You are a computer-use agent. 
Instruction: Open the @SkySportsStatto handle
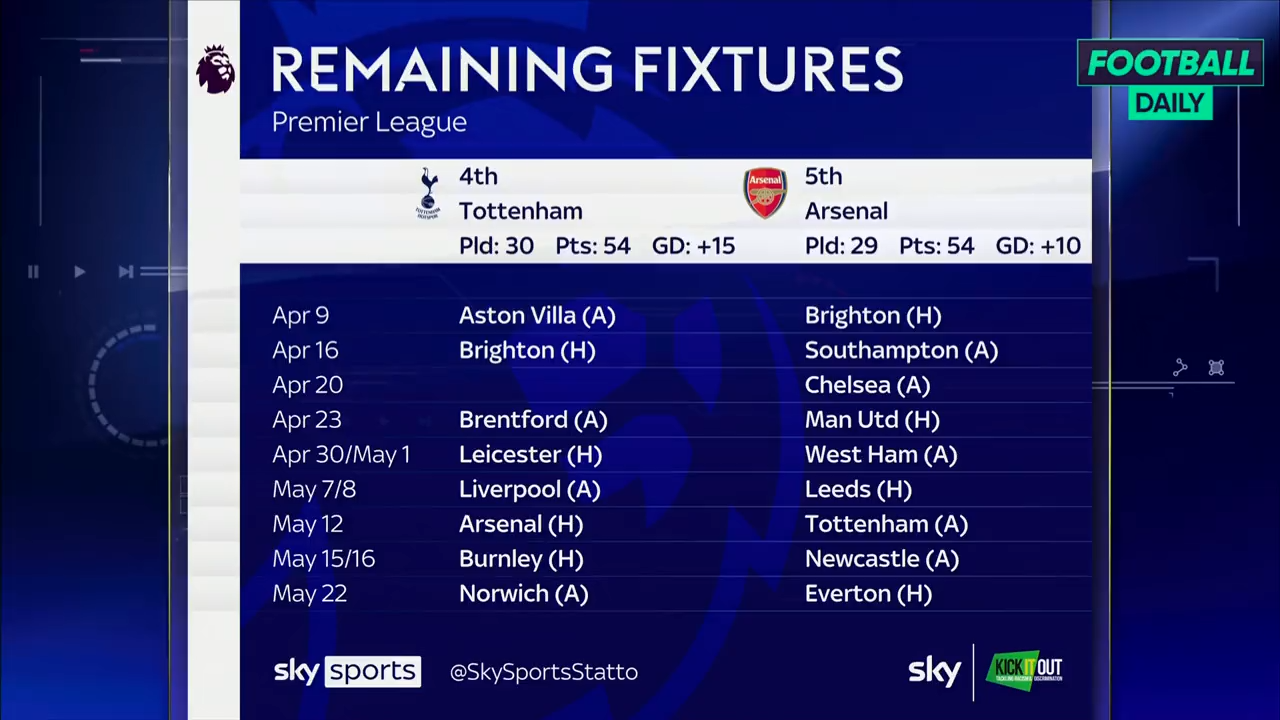[544, 672]
